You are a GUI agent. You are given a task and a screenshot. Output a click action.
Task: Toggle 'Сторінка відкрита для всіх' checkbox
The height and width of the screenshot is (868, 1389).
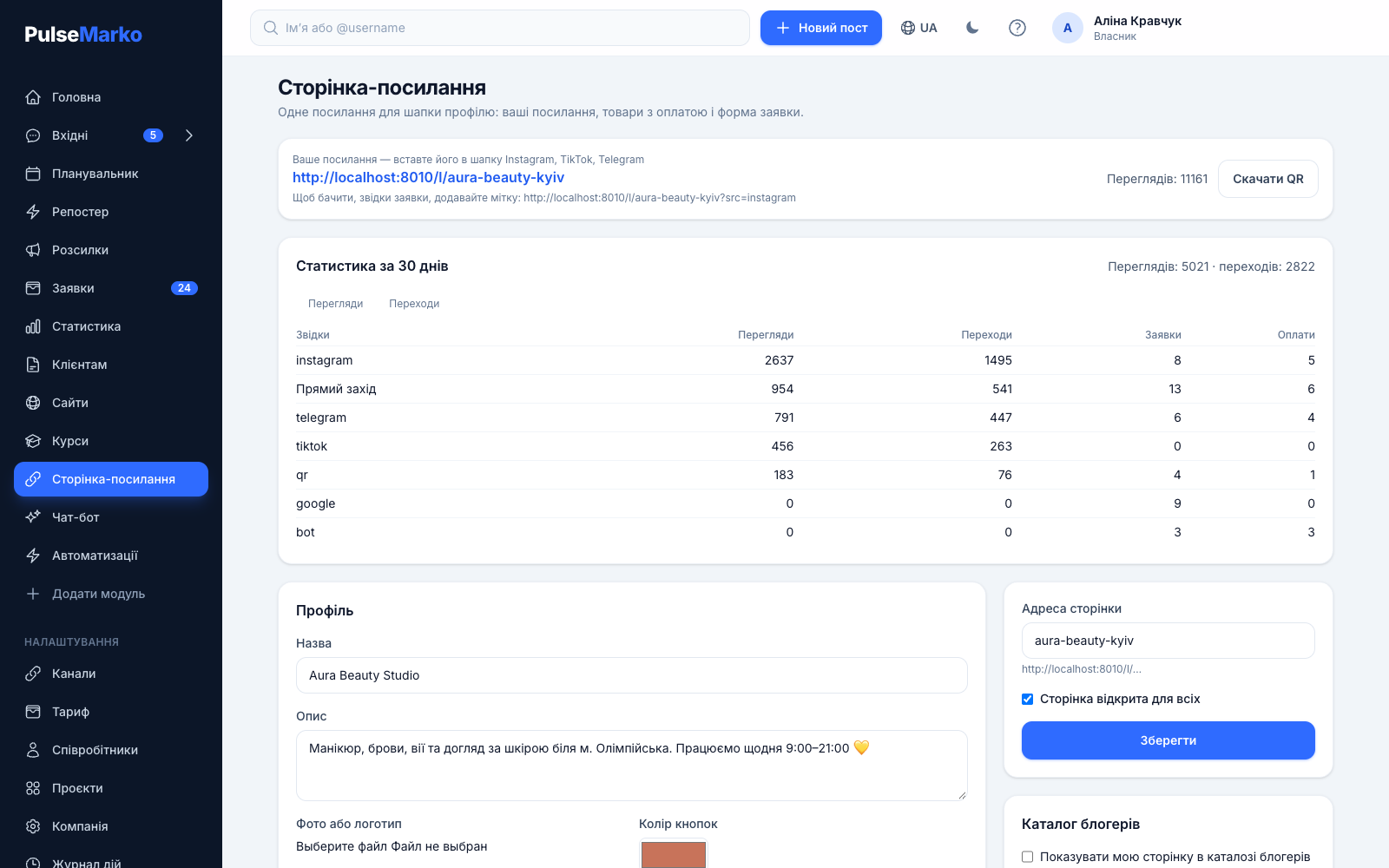pos(1028,699)
